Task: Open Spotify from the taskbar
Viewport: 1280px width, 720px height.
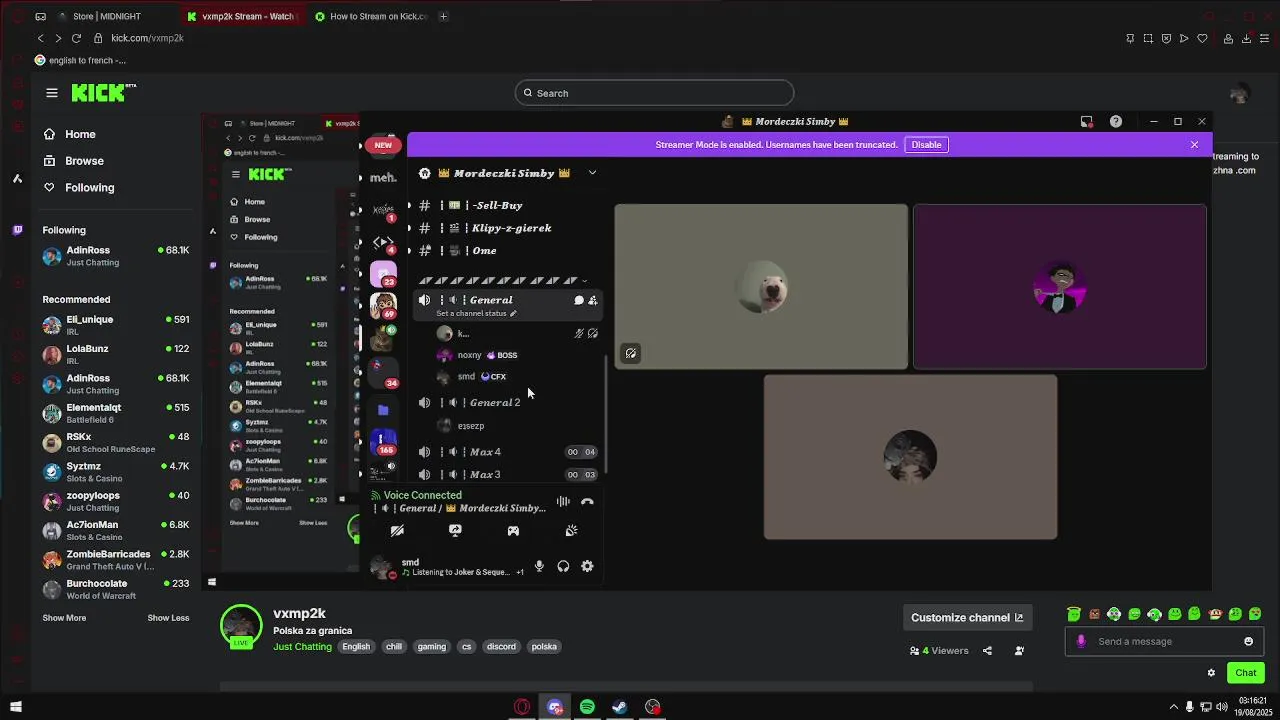Action: coord(587,707)
